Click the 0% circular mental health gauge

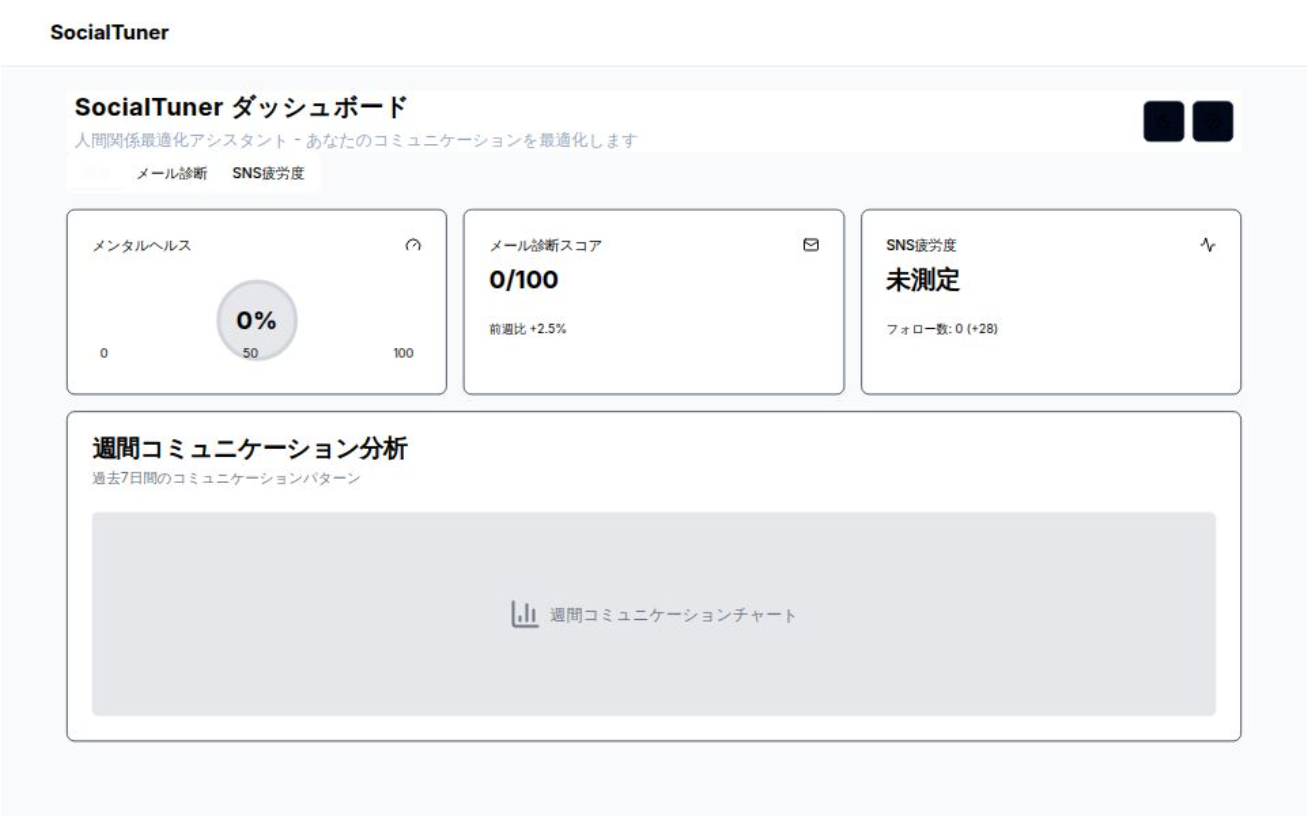click(x=257, y=320)
